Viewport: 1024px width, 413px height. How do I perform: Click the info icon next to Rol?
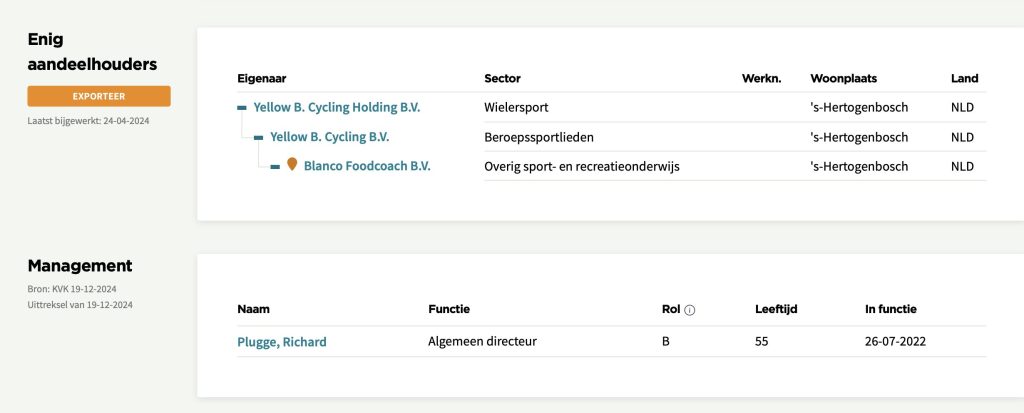click(x=690, y=310)
